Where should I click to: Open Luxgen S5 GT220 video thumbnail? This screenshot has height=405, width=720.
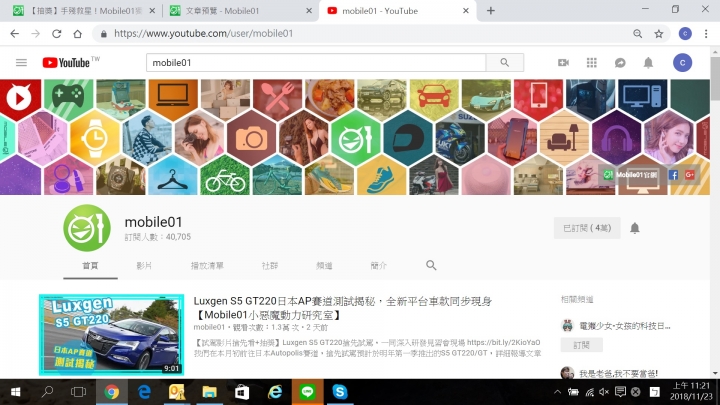[112, 335]
